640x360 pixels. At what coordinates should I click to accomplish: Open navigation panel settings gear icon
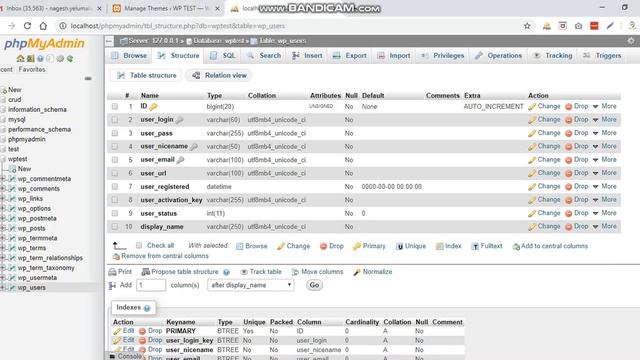pos(60,59)
